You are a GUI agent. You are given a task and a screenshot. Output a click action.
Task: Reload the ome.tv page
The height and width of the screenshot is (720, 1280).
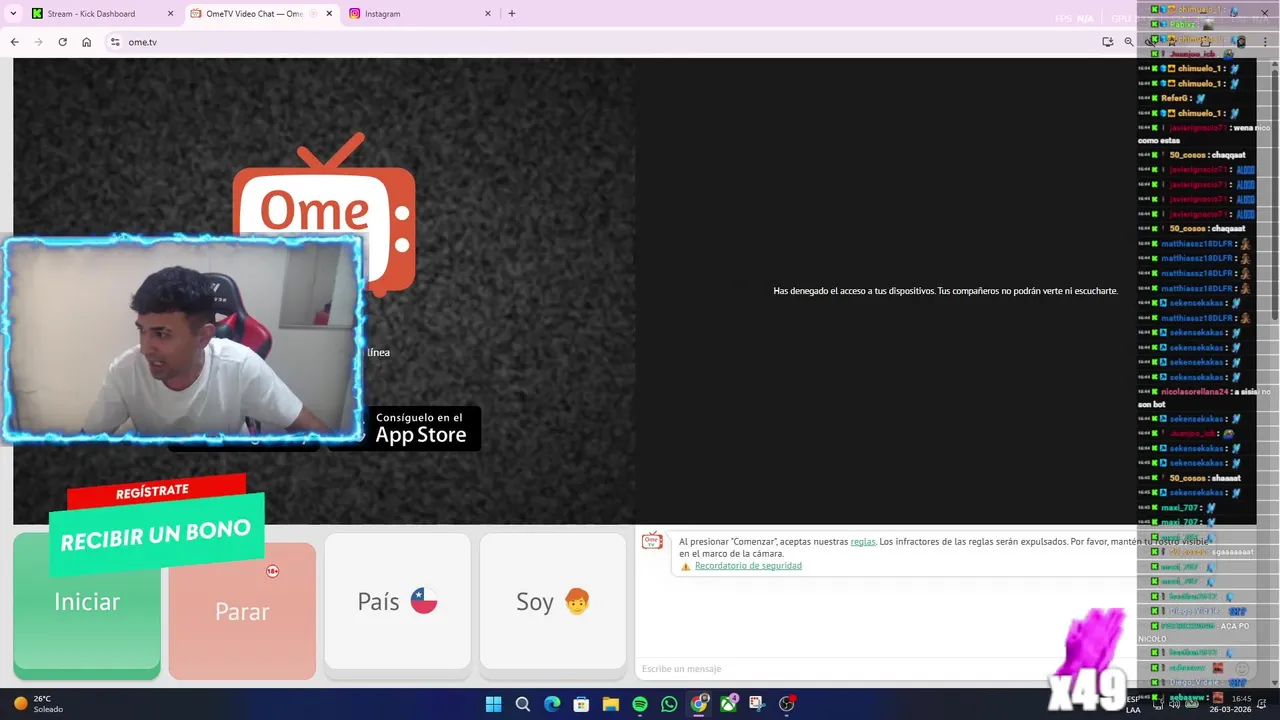pos(62,42)
